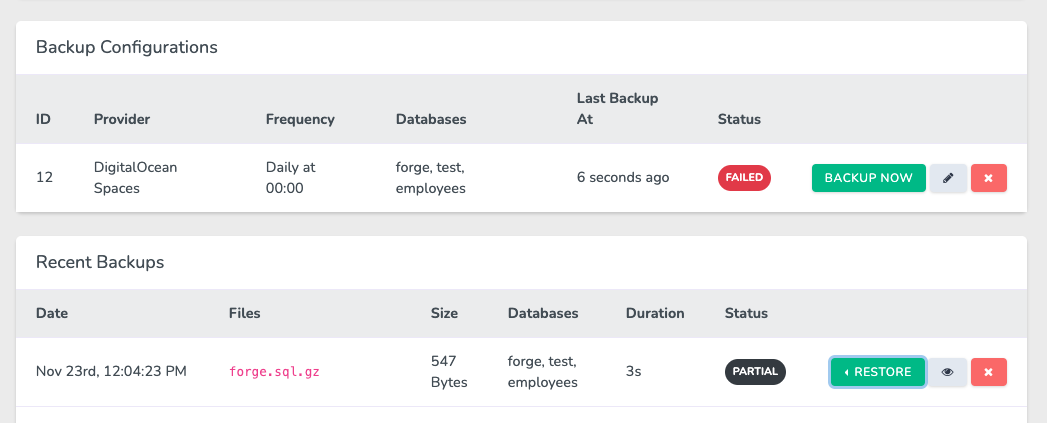Image resolution: width=1047 pixels, height=423 pixels.
Task: Edit backup configuration with pencil icon
Action: pos(948,178)
